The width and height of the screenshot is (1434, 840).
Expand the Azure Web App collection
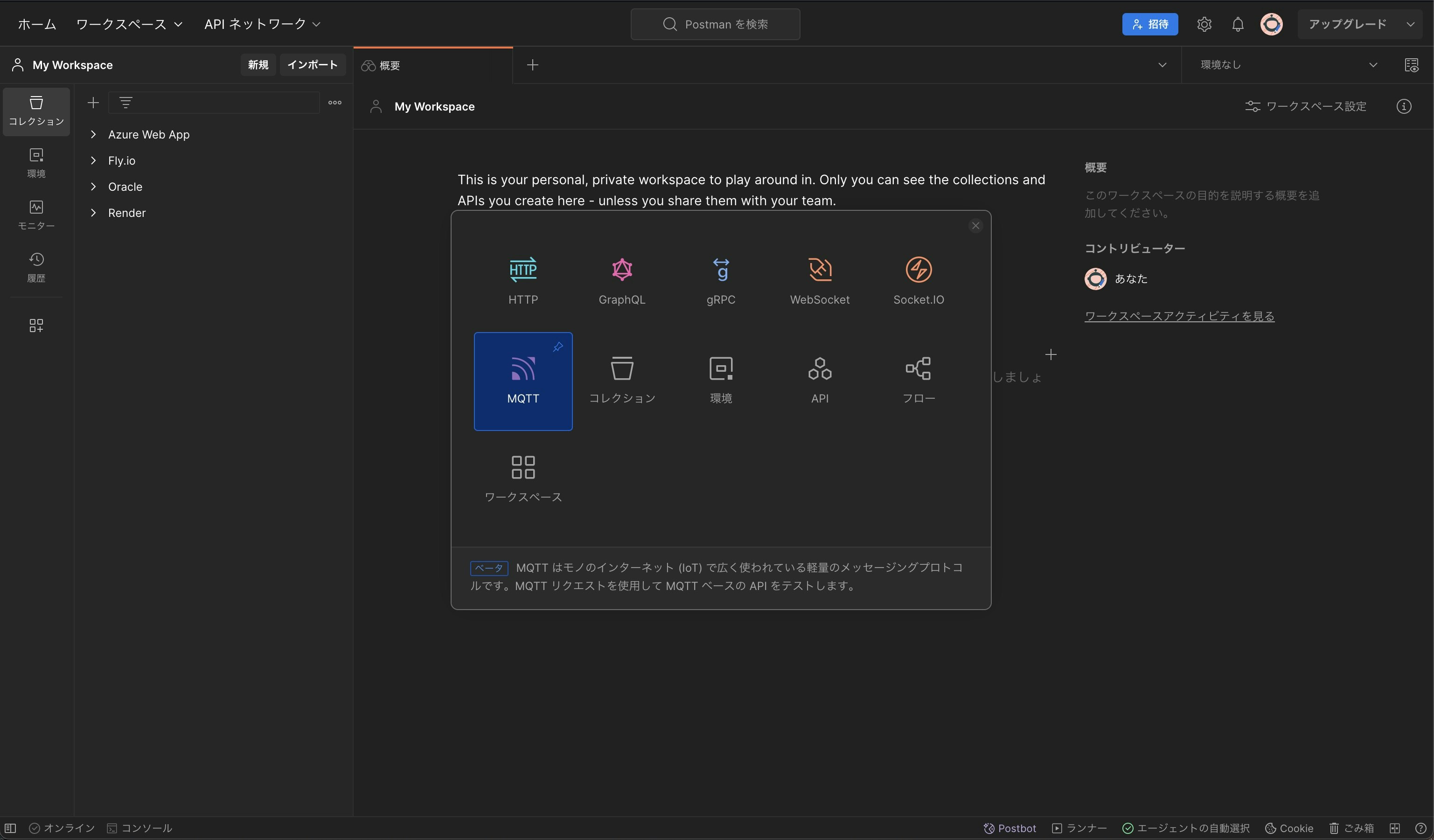(93, 134)
